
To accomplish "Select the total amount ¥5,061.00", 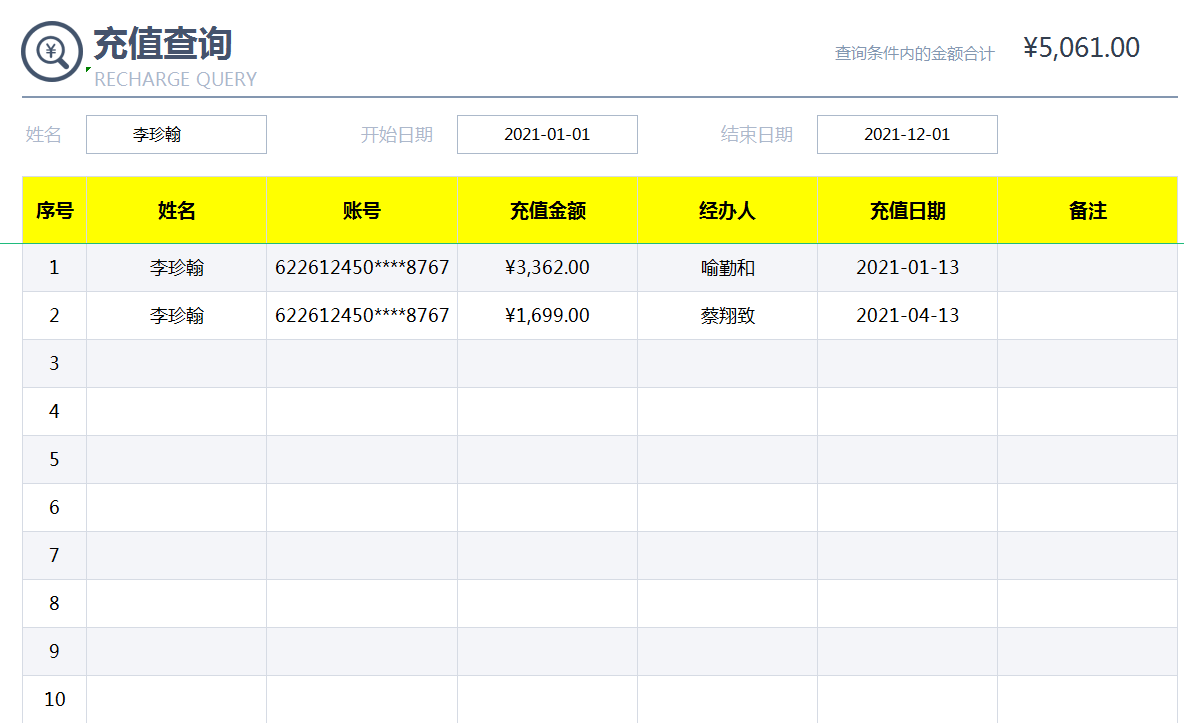I will (1081, 48).
